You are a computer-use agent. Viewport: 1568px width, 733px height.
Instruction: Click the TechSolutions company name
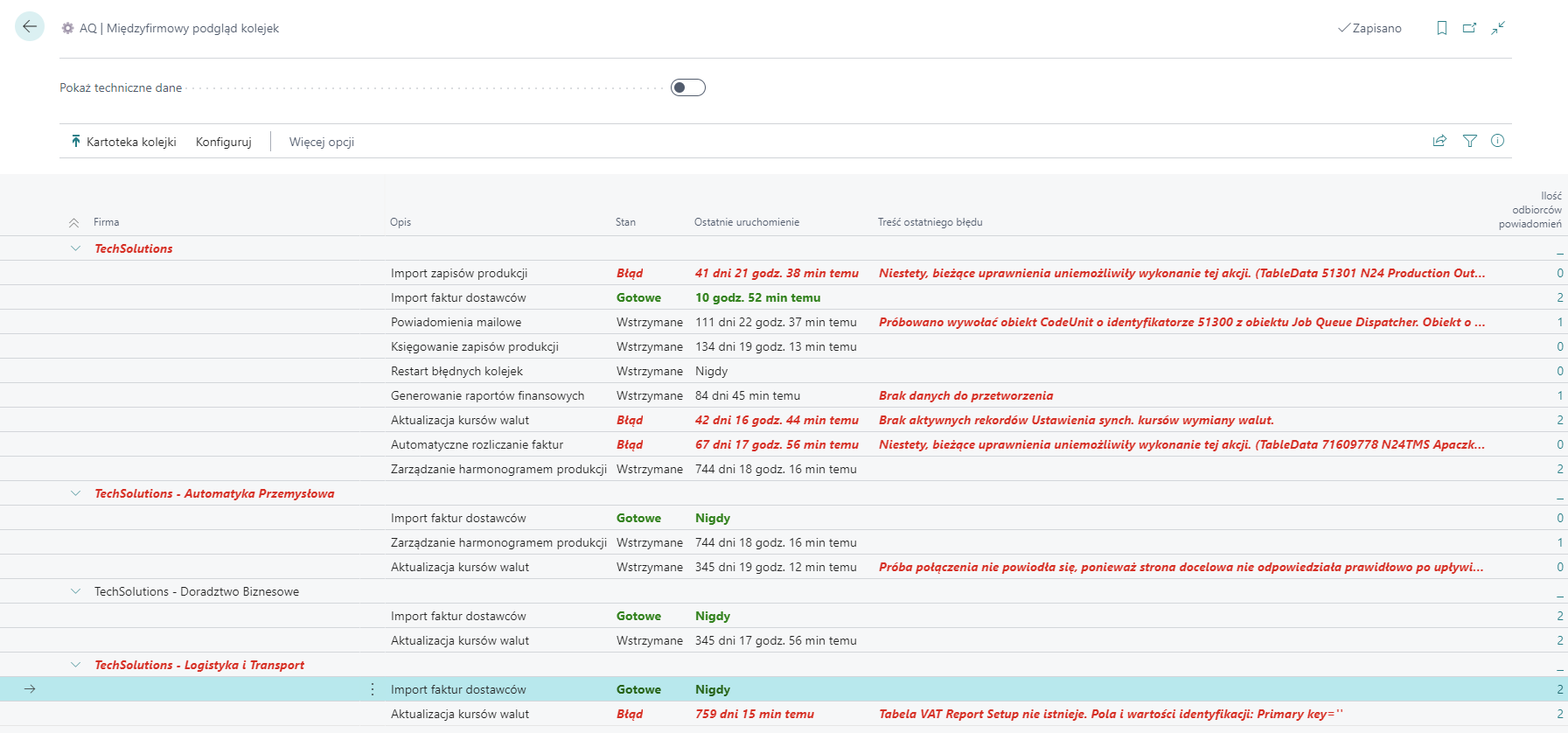click(134, 248)
